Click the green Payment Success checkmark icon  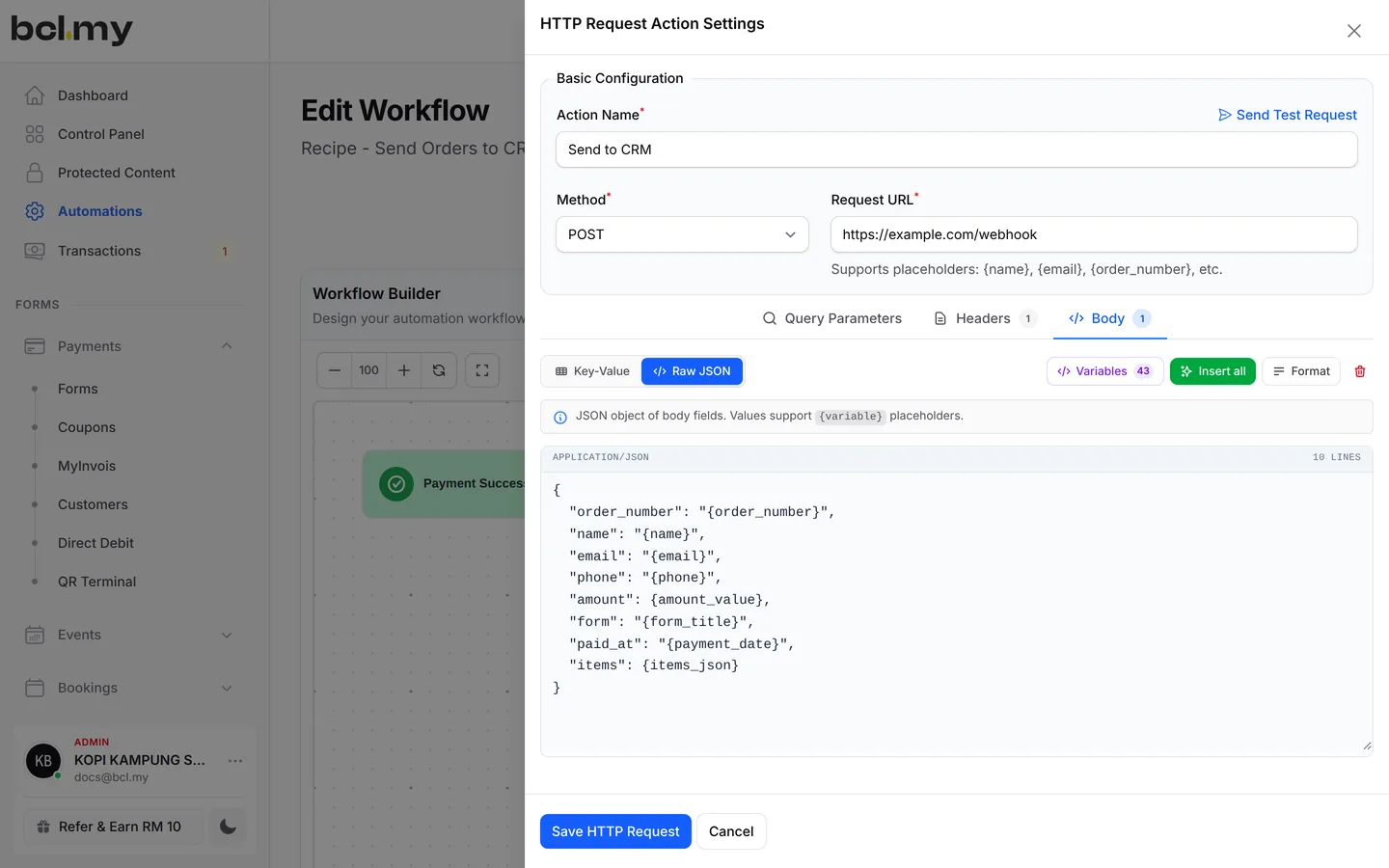click(396, 483)
